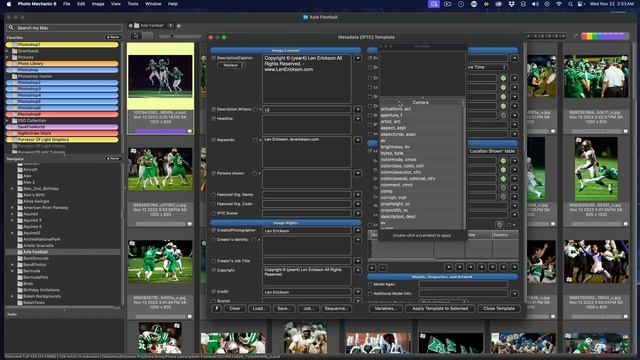Click the Variables... button
This screenshot has width=640, height=360.
click(386, 309)
